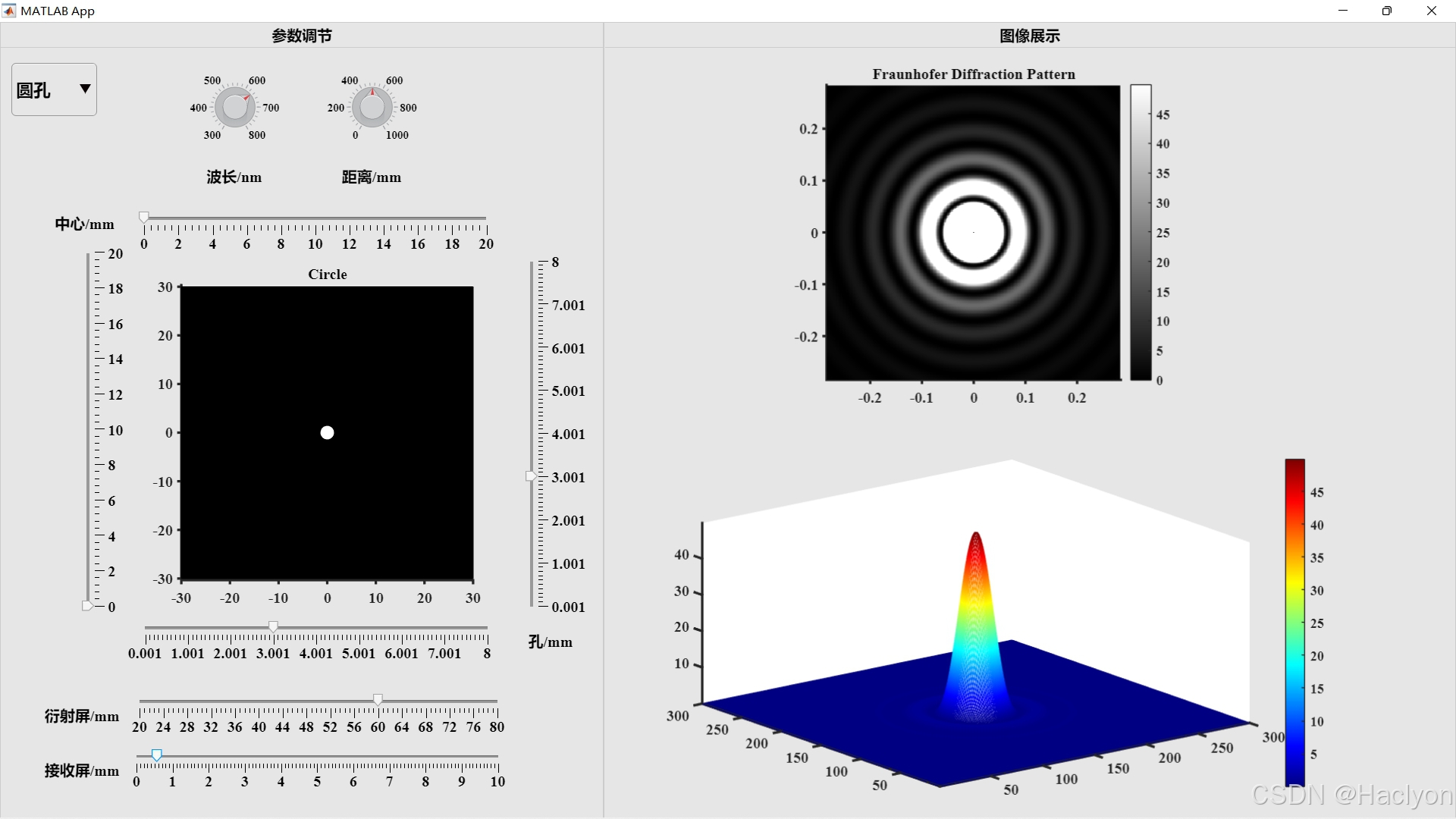Click the vertical center slider thumb at 0
The width and height of the screenshot is (1456, 819).
tap(87, 606)
